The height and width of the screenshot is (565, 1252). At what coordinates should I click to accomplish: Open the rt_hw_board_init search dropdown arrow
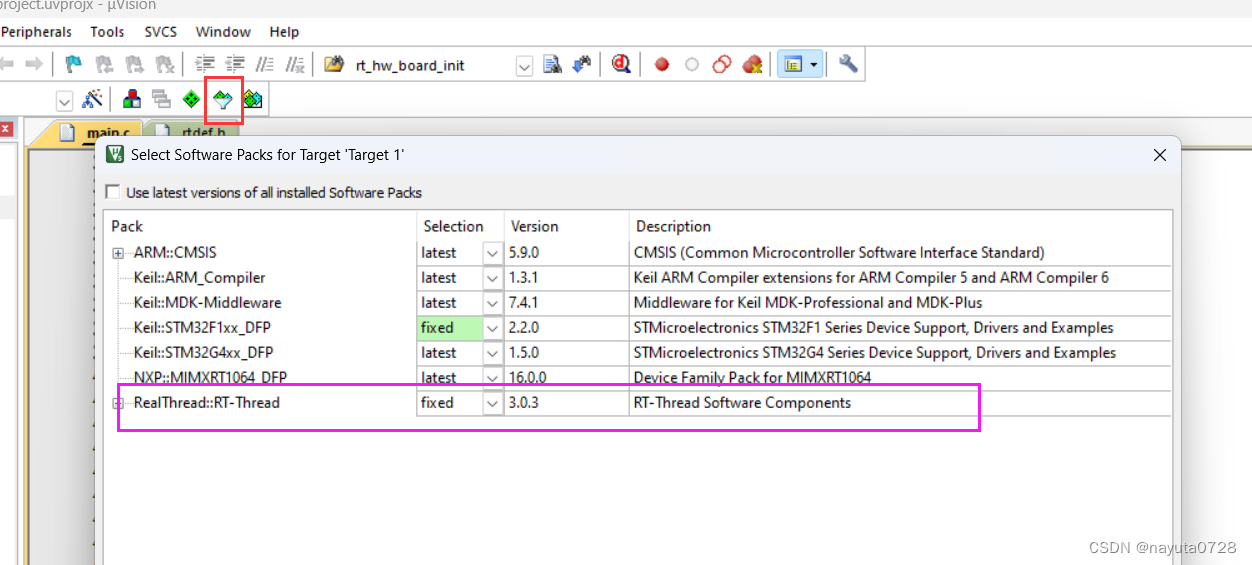(x=524, y=66)
